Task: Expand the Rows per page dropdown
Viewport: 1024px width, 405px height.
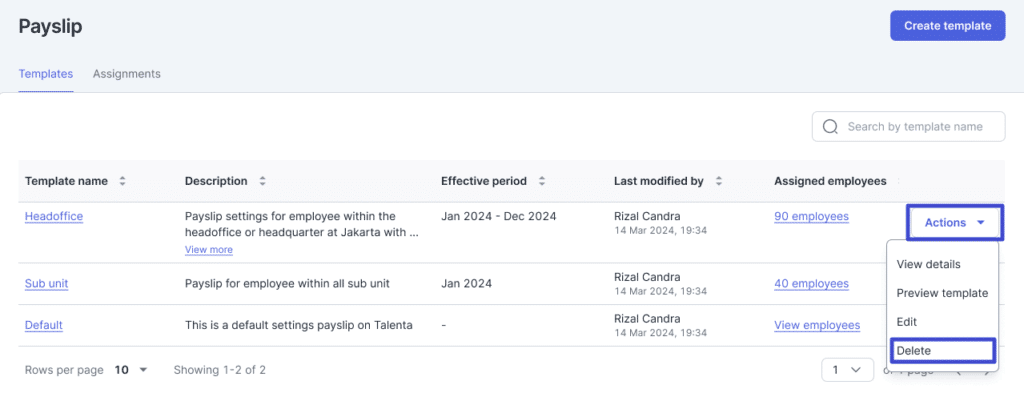Action: pos(131,370)
